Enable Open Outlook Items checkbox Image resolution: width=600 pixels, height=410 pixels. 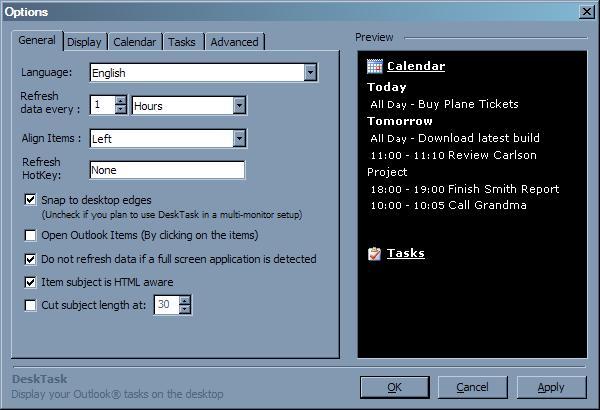click(x=30, y=235)
